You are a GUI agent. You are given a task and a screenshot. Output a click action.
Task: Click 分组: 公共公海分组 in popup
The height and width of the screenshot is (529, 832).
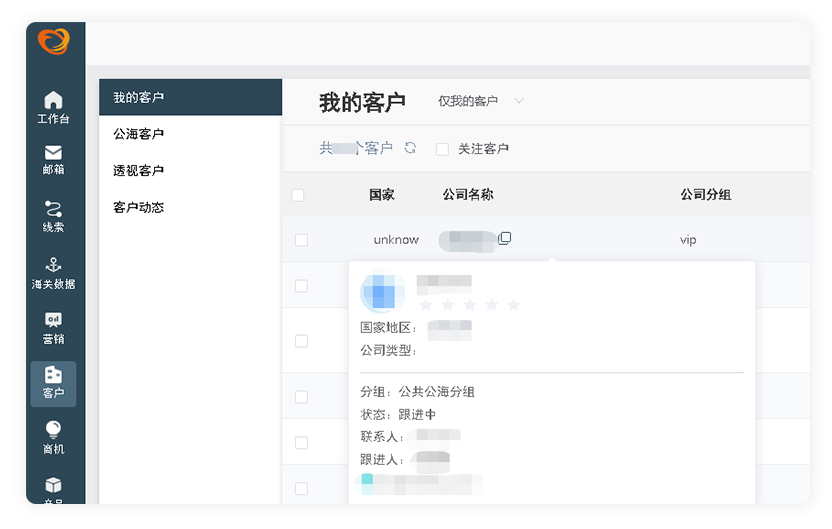click(418, 392)
